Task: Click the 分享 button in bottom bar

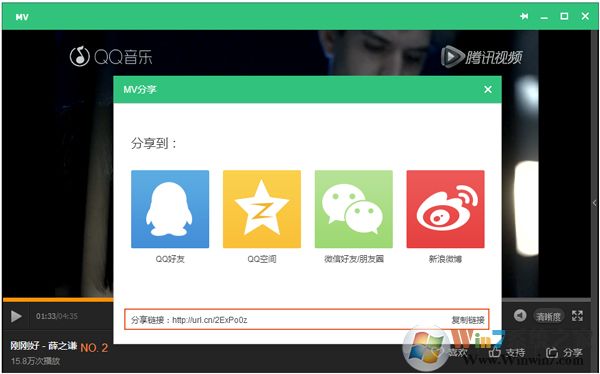Action: tap(564, 353)
